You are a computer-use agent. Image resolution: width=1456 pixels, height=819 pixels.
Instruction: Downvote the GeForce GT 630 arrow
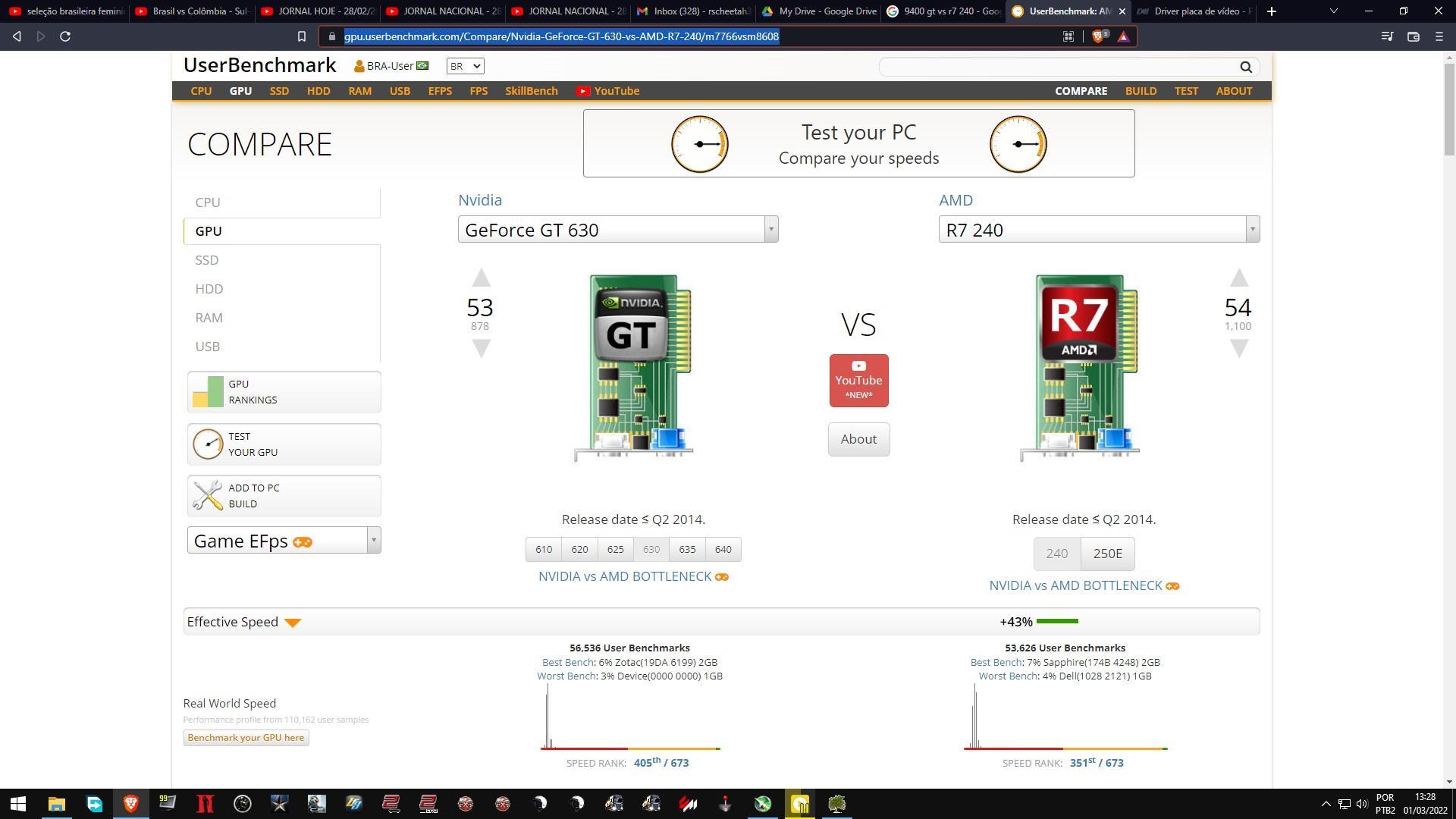tap(481, 348)
